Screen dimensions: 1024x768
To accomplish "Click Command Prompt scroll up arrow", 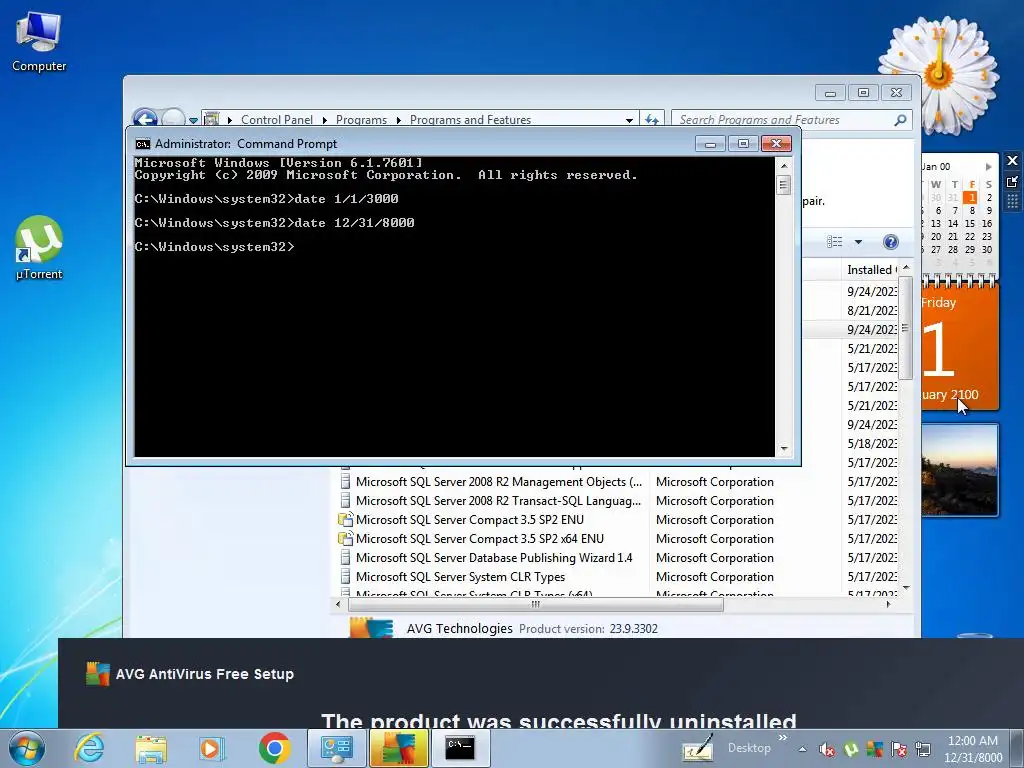I will click(x=784, y=166).
